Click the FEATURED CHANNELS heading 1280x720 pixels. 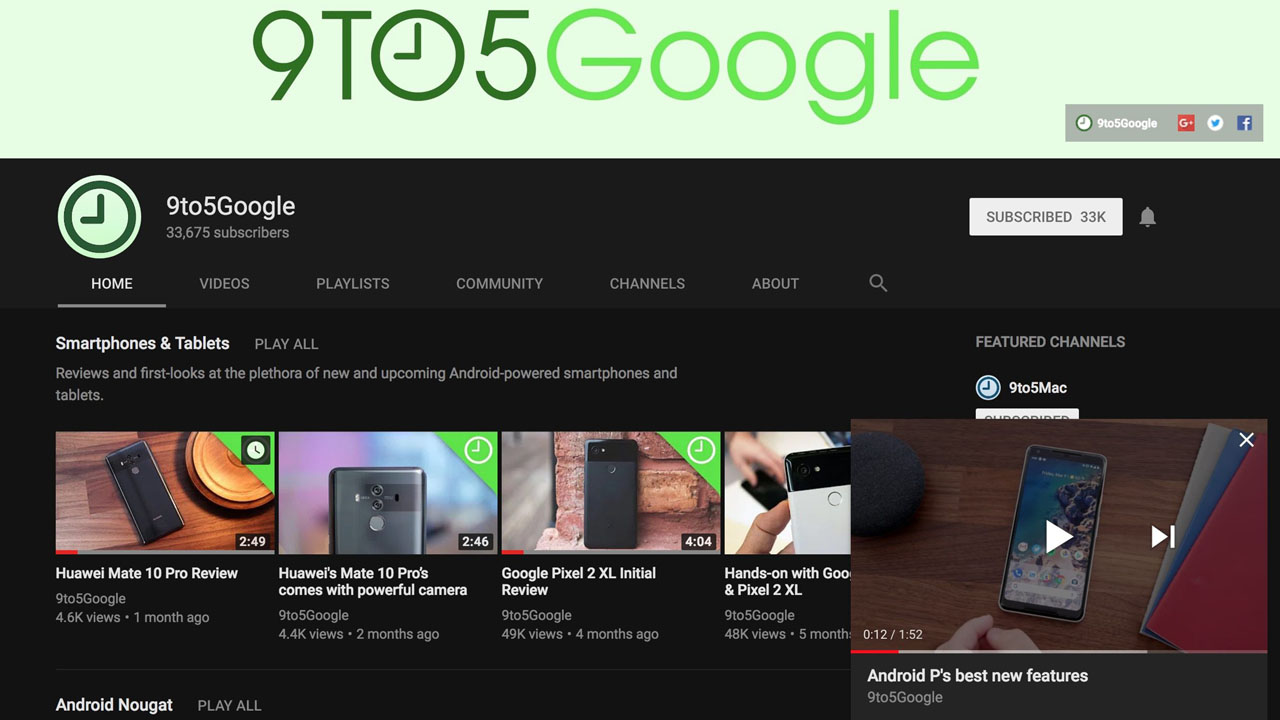(1050, 342)
